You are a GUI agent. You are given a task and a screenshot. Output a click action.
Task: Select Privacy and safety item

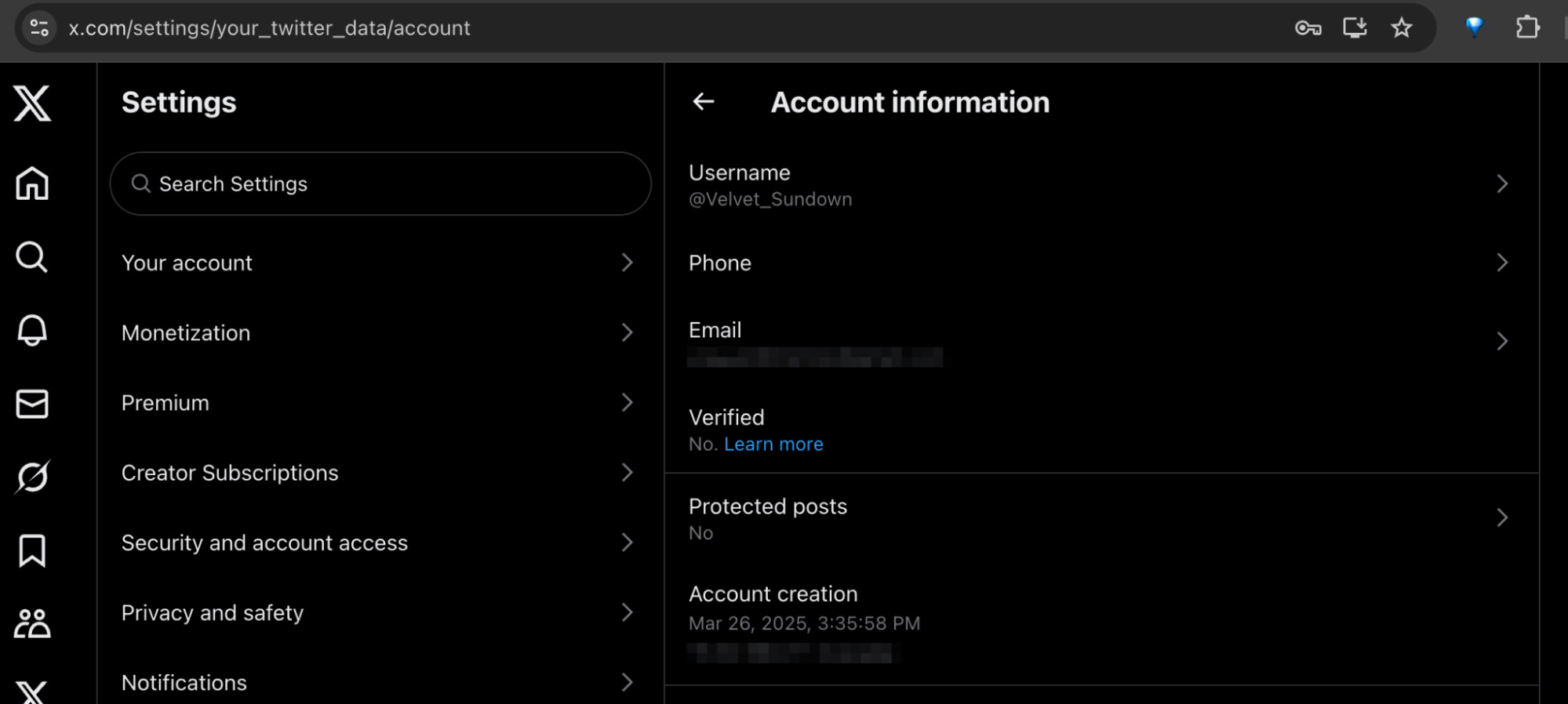pyautogui.click(x=380, y=612)
